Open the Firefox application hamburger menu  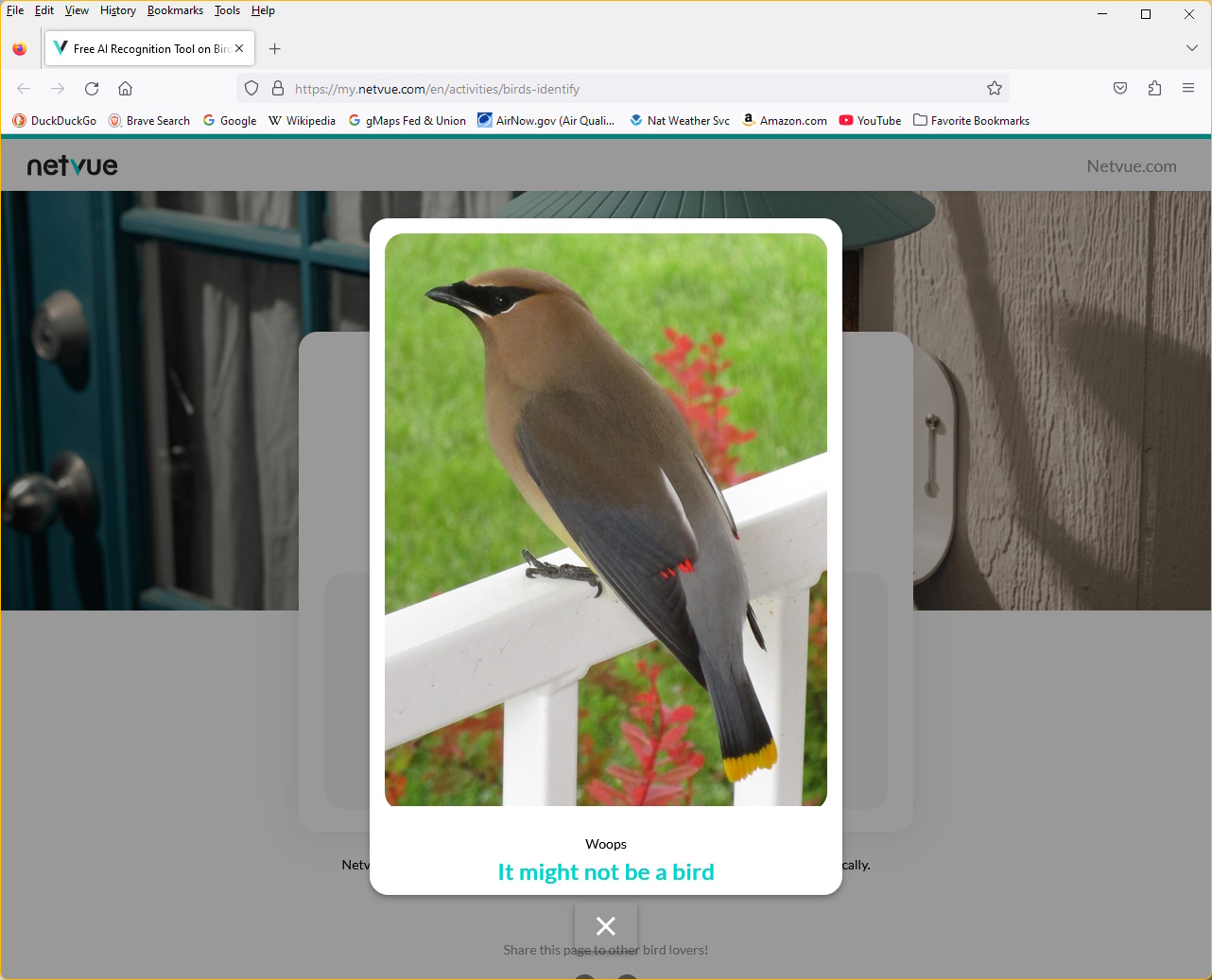coord(1188,89)
